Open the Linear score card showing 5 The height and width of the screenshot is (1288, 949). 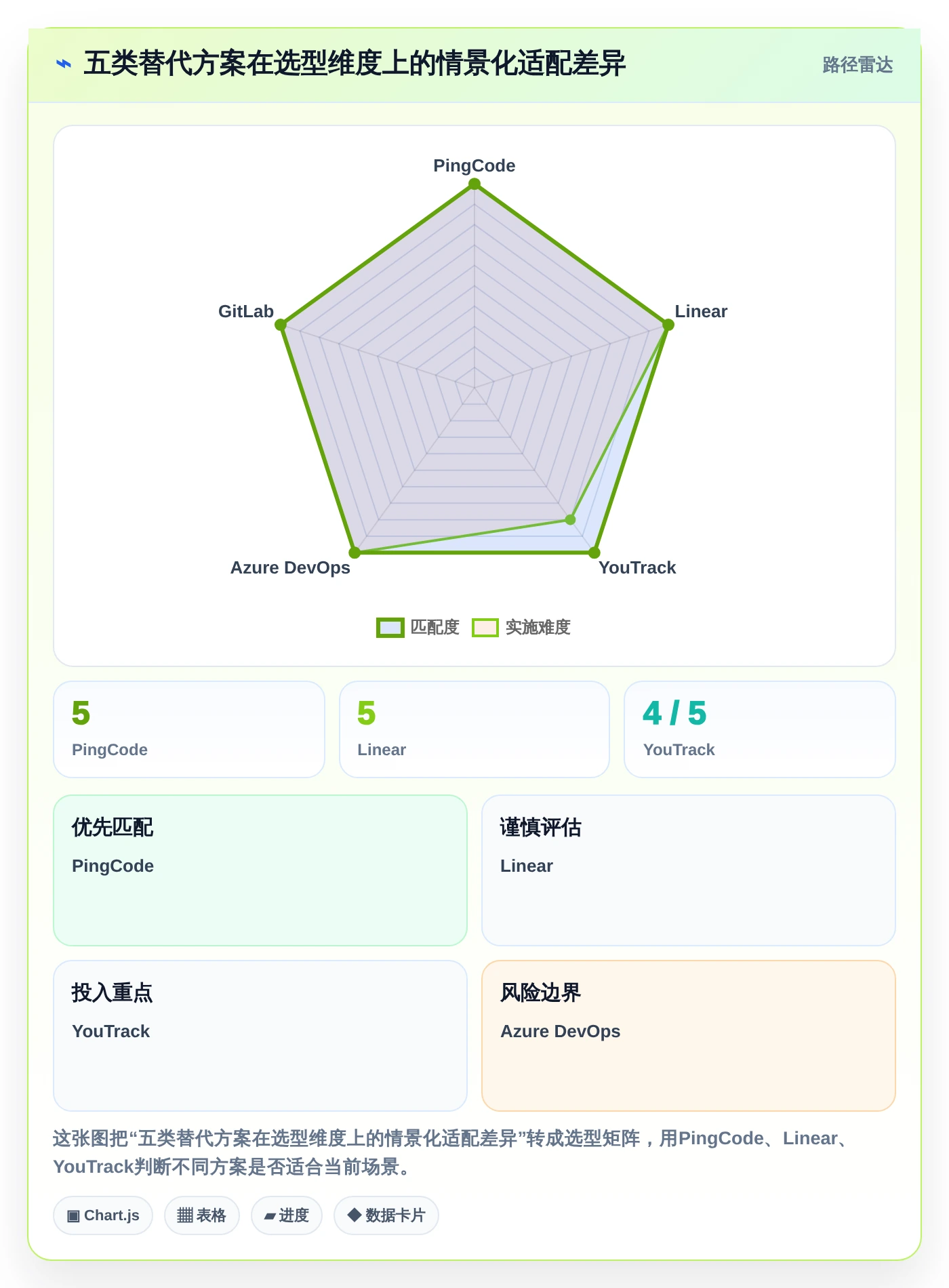tap(474, 729)
